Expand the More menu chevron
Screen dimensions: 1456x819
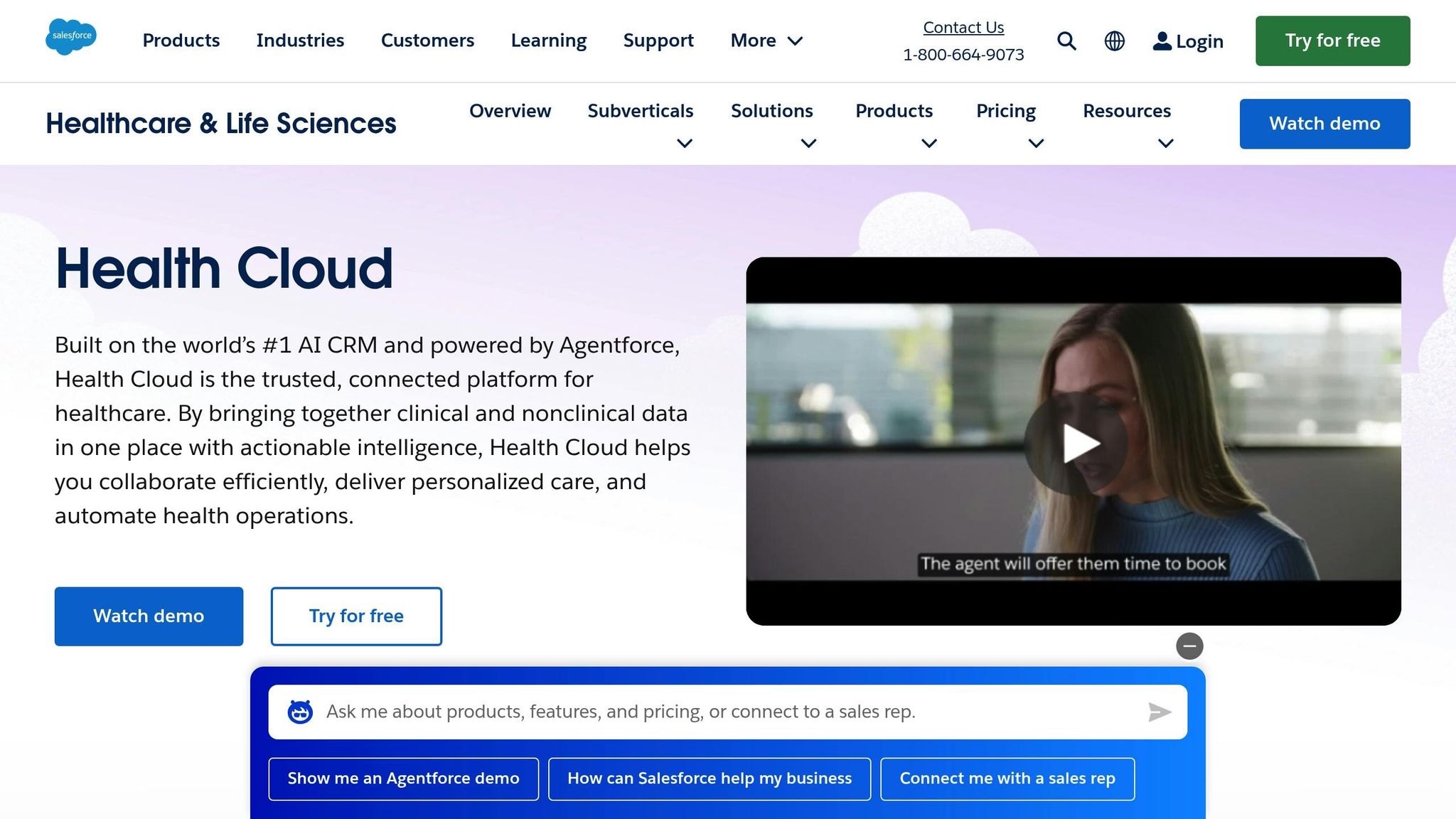[x=796, y=41]
